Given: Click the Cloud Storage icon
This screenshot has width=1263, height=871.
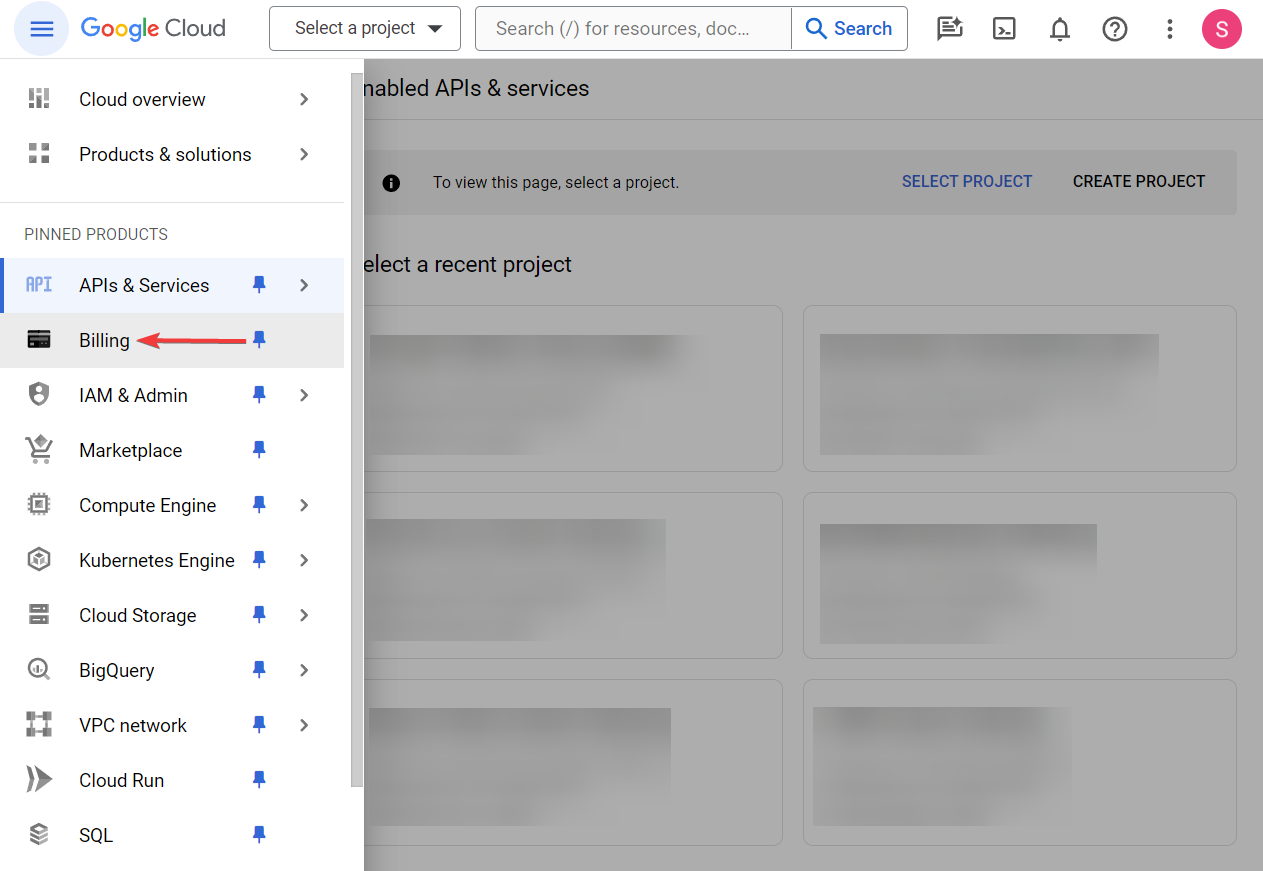Looking at the screenshot, I should pyautogui.click(x=39, y=614).
